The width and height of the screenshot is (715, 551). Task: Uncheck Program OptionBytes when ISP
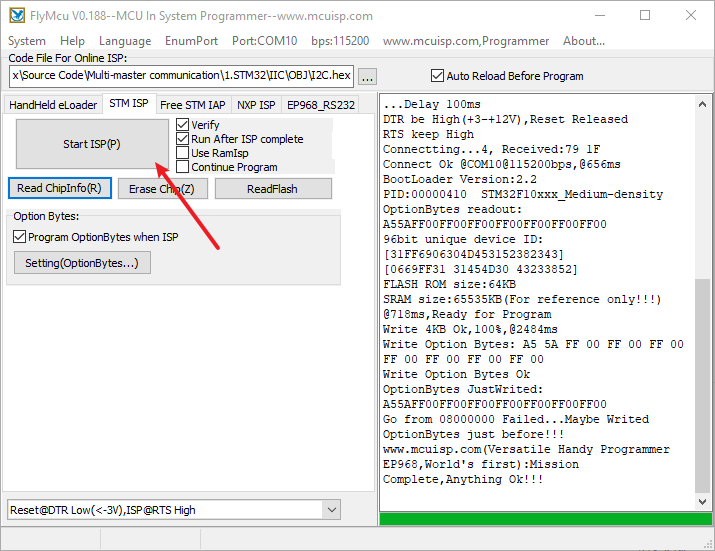[20, 237]
